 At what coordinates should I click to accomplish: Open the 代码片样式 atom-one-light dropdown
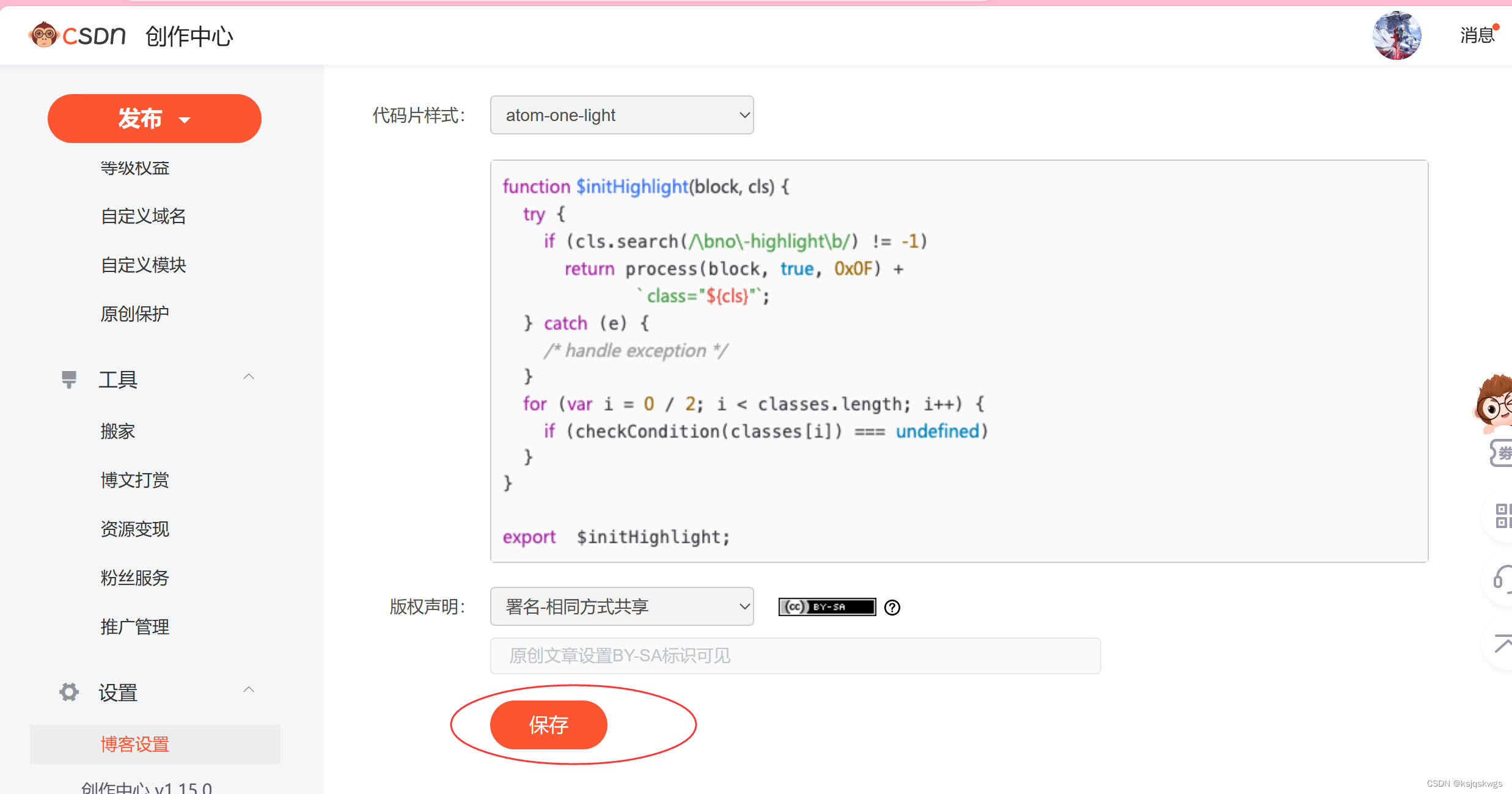click(x=622, y=115)
